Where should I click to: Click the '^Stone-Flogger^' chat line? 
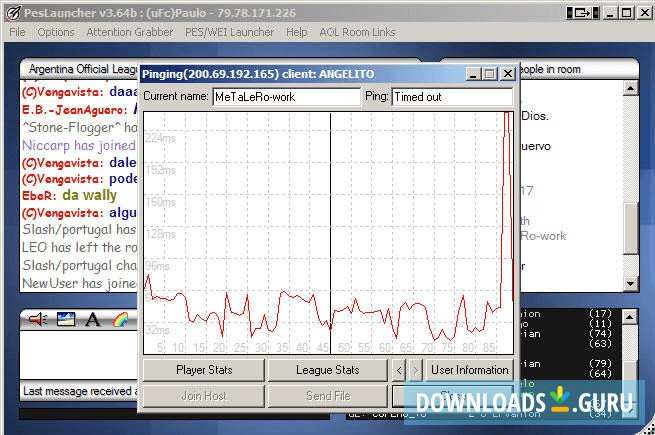[x=79, y=127]
